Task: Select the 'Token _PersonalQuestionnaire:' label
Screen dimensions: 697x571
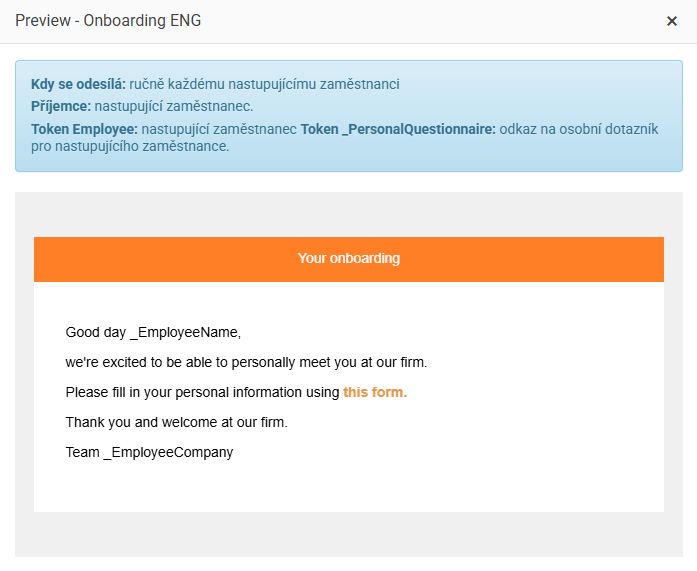Action: pos(398,129)
